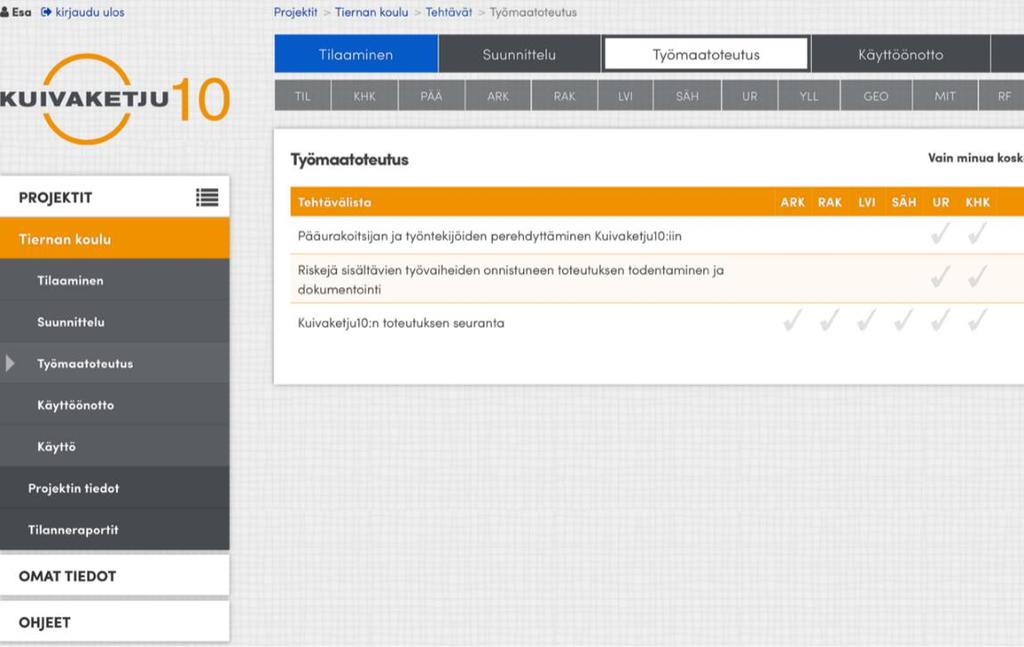Click the Vain minua koskevat filter
Viewport: 1024px width, 647px height.
(976, 158)
